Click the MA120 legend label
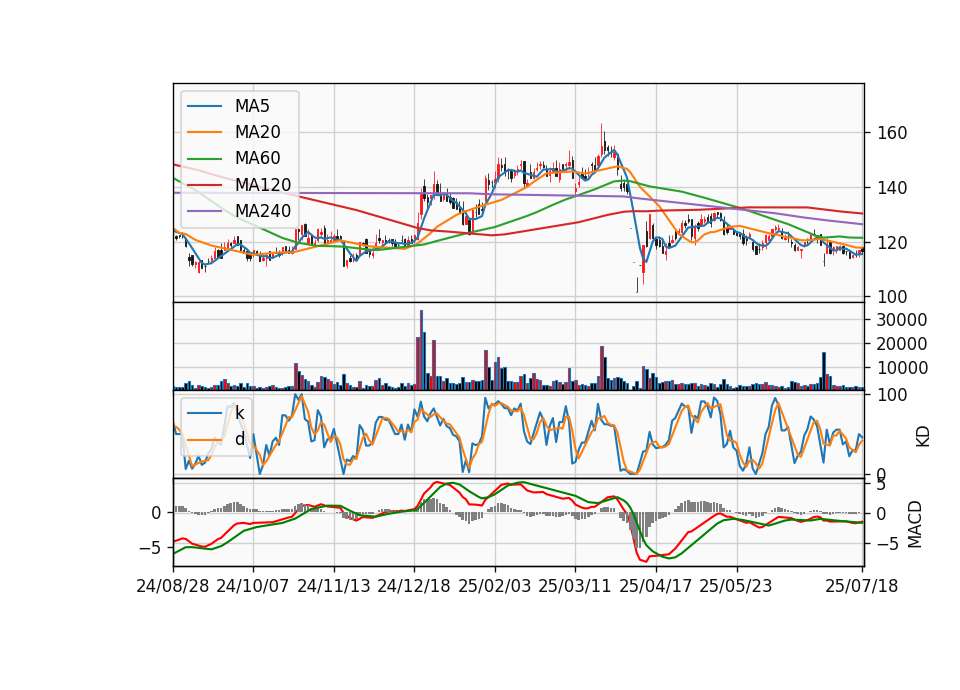960x690 pixels. (x=263, y=184)
